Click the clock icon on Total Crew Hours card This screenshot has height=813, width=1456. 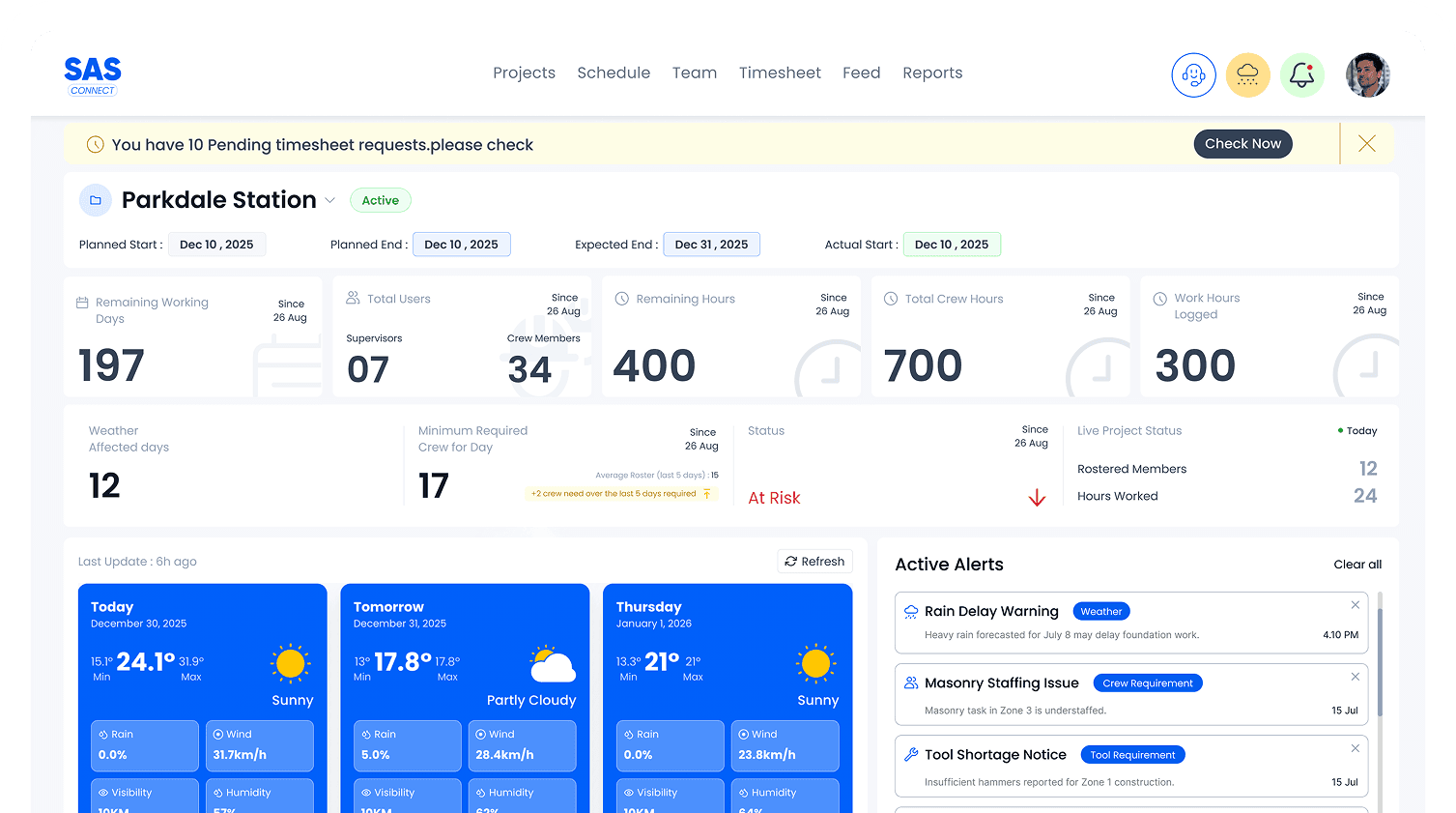[x=890, y=298]
